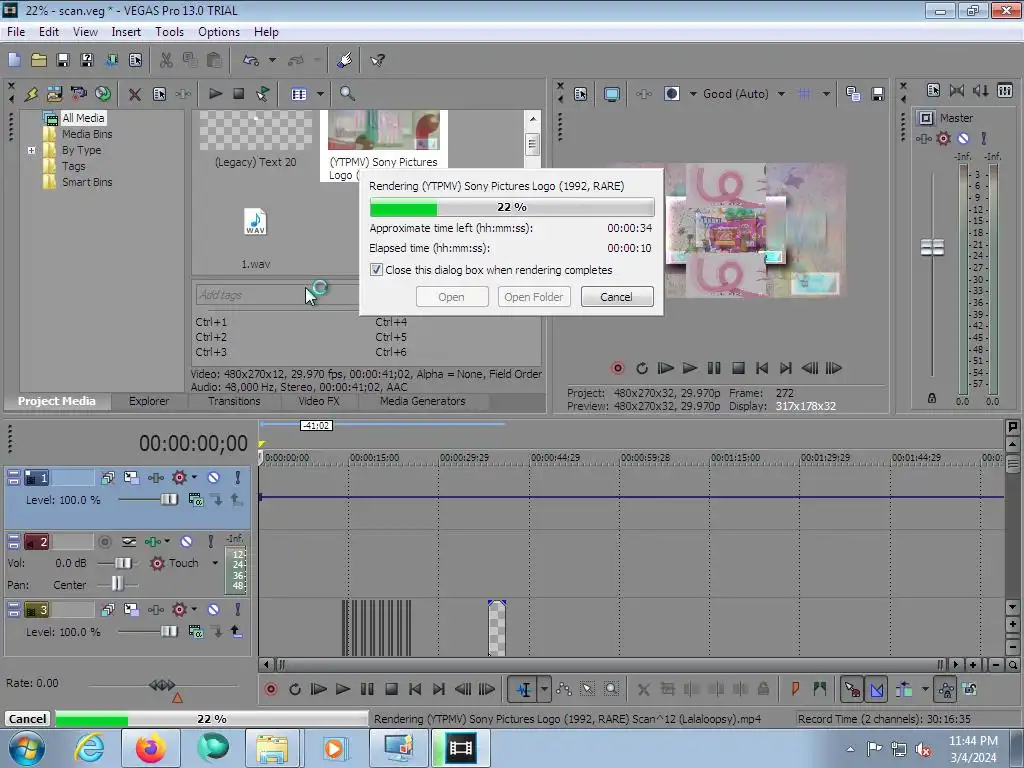Click Loop playback icon in timeline transport bar

295,689
